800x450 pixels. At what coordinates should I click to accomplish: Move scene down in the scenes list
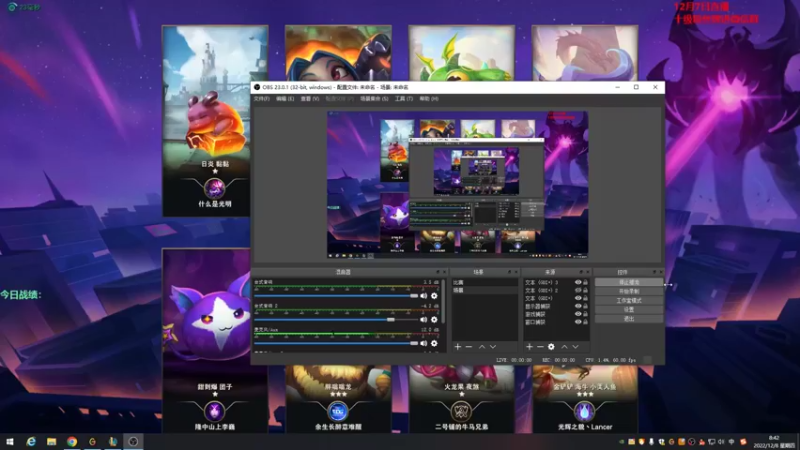[493, 347]
